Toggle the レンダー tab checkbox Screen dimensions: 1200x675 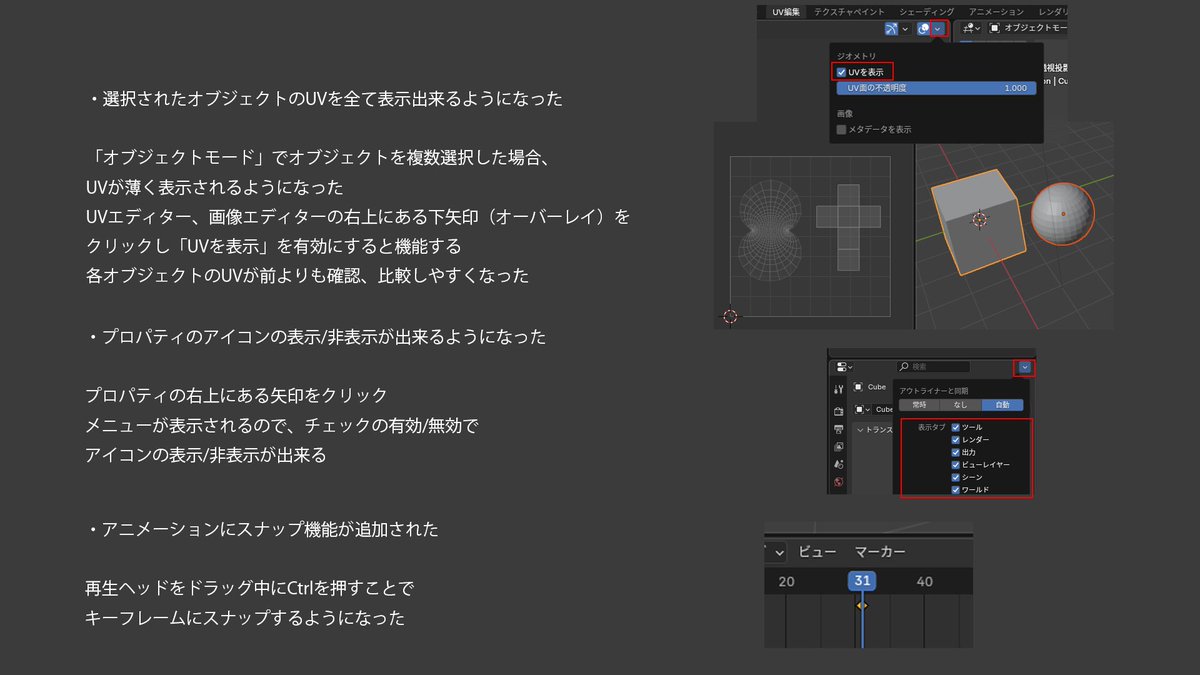tap(955, 440)
